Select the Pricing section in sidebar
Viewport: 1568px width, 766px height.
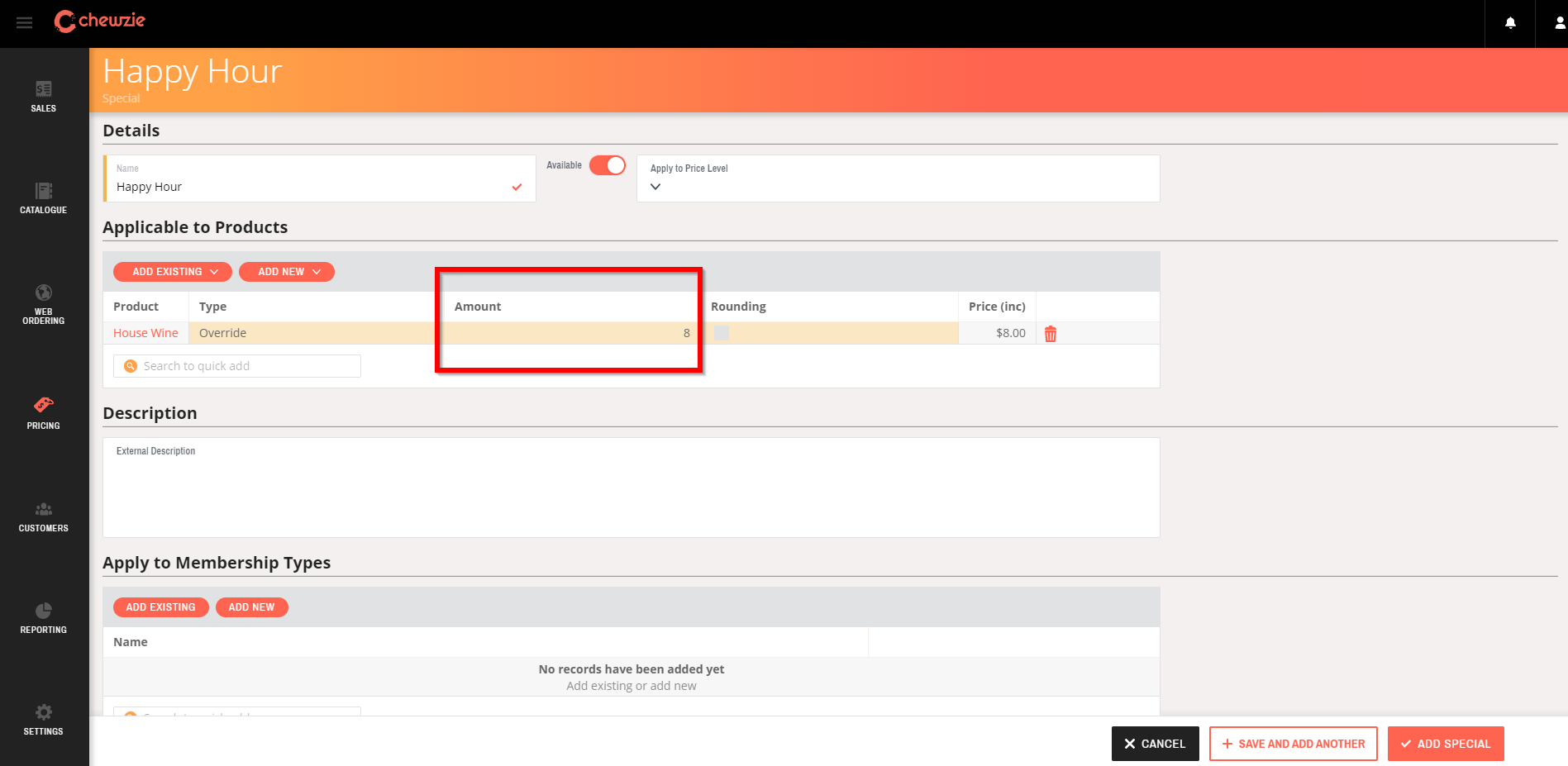[44, 413]
